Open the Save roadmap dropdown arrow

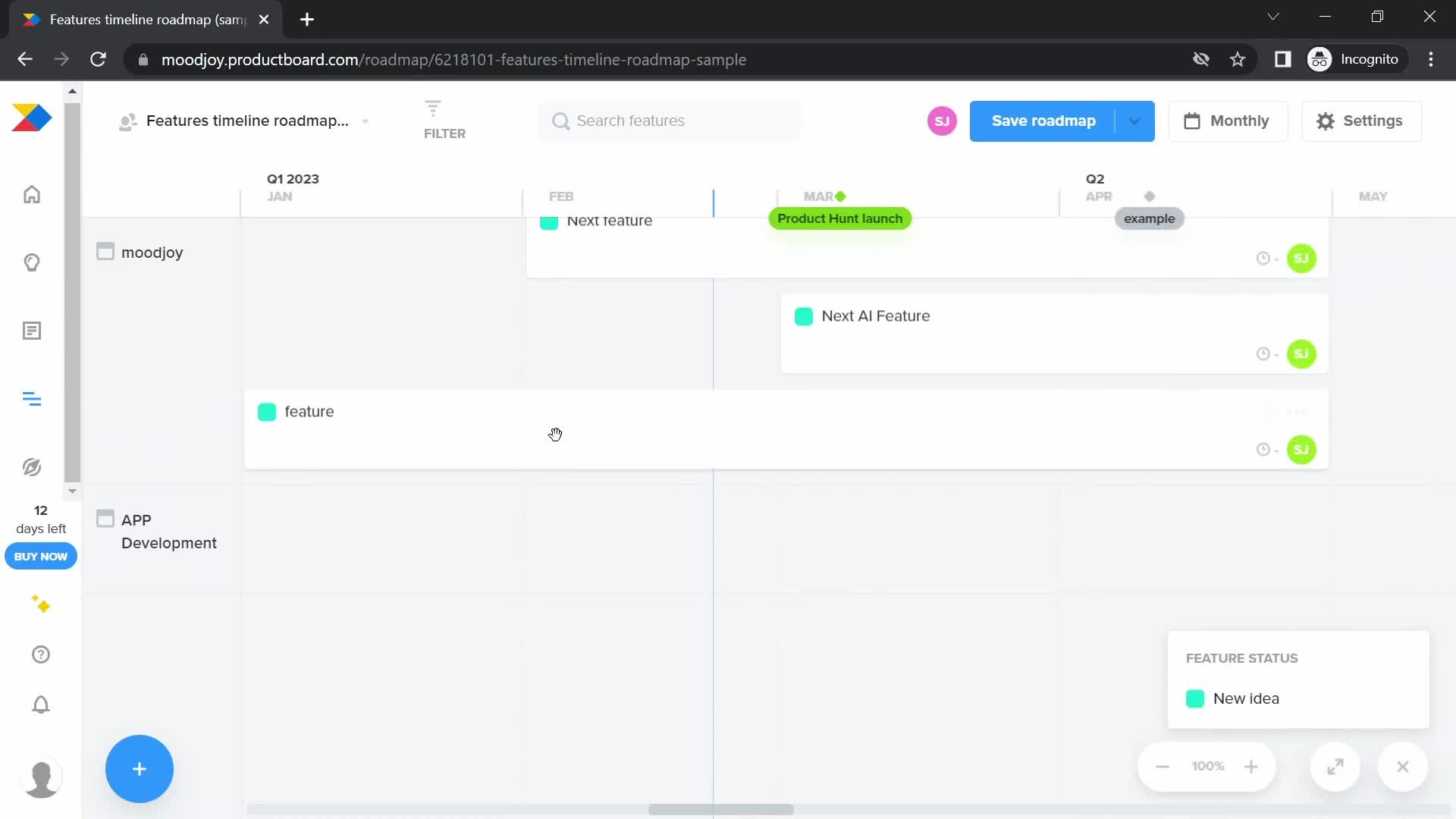[x=1134, y=121]
